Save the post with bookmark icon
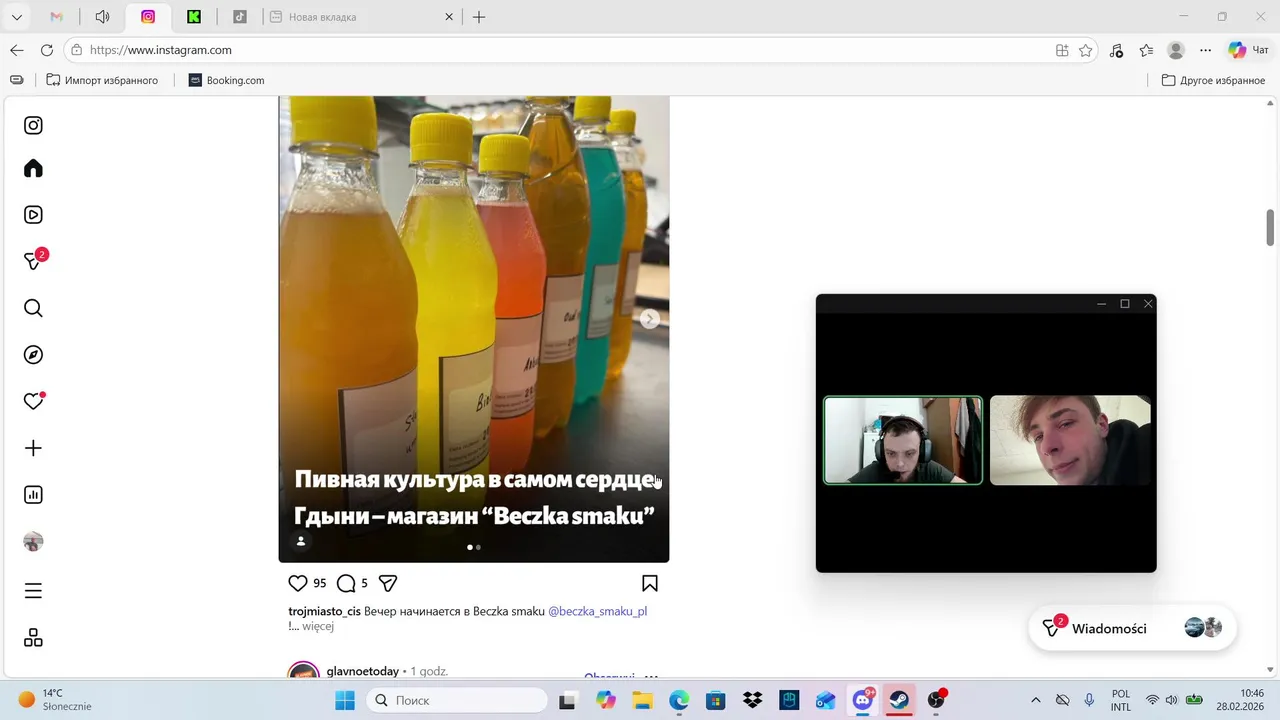Viewport: 1280px width, 720px height. 649,583
